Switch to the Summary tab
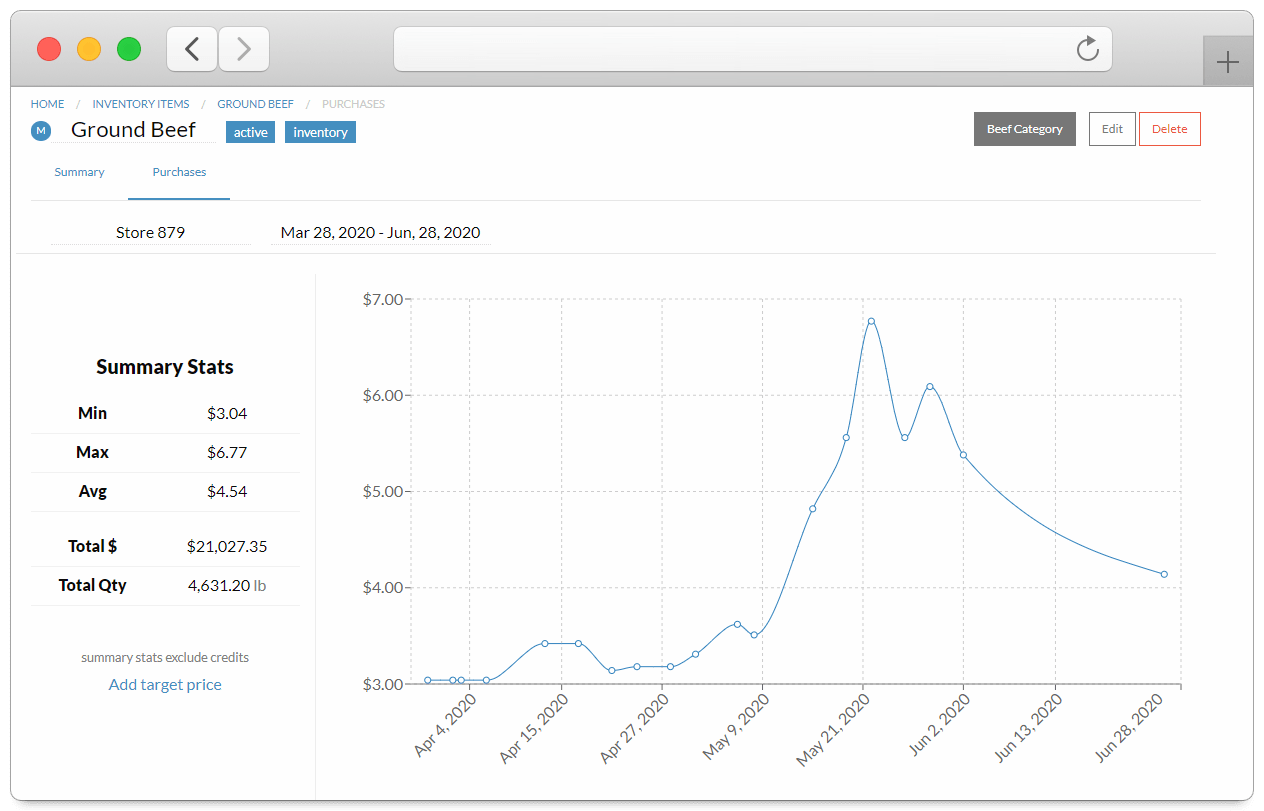The height and width of the screenshot is (811, 1264). tap(79, 171)
